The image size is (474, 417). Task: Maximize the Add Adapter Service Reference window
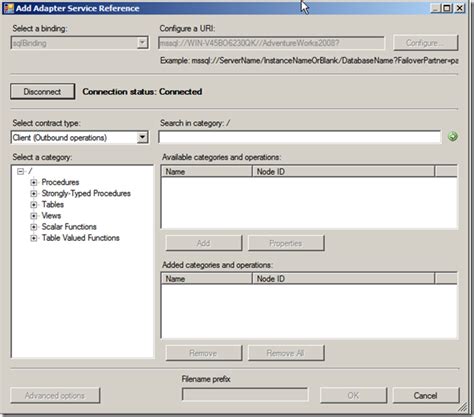[447, 8]
